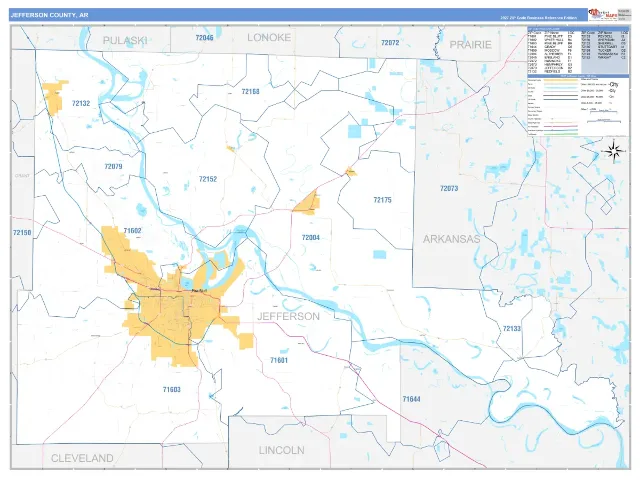Click the CLEVELAND county label
This screenshot has width=640, height=480.
[82, 458]
